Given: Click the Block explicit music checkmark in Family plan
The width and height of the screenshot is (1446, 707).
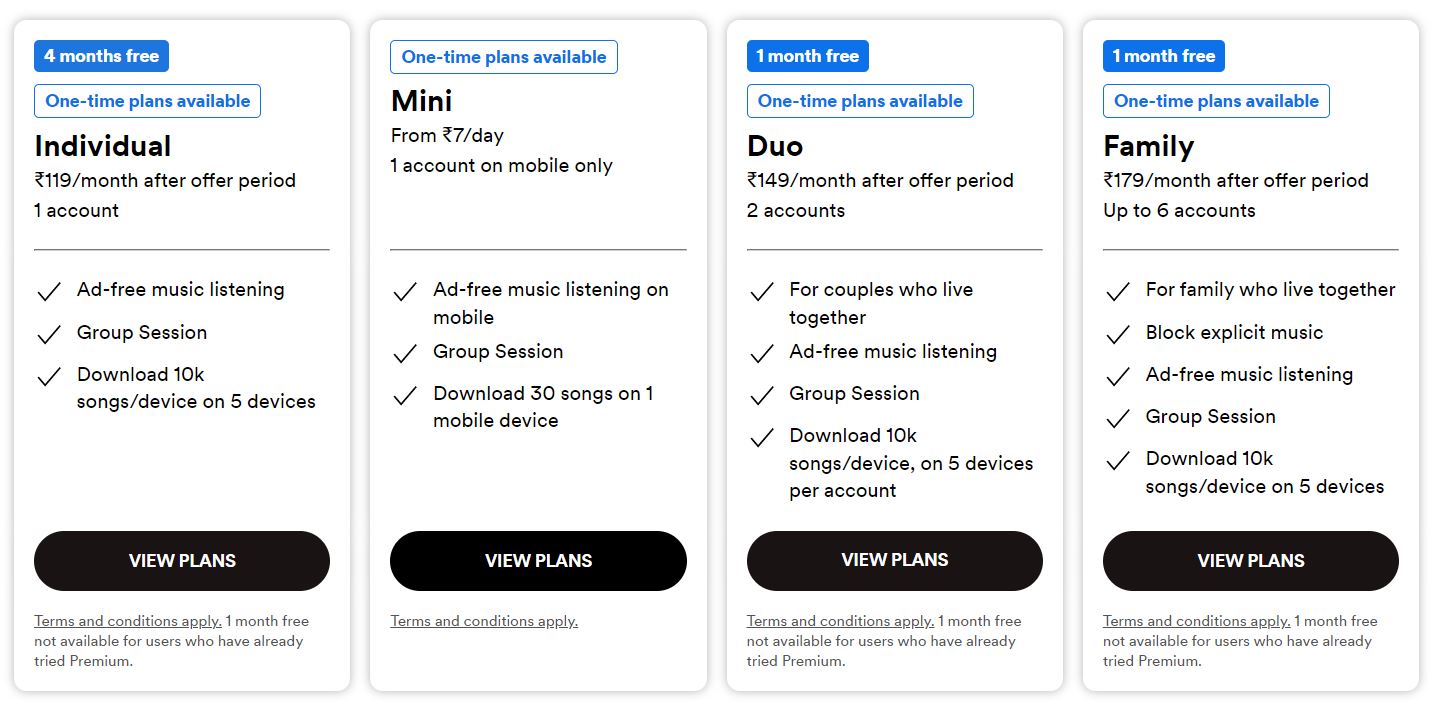Looking at the screenshot, I should pyautogui.click(x=1117, y=332).
